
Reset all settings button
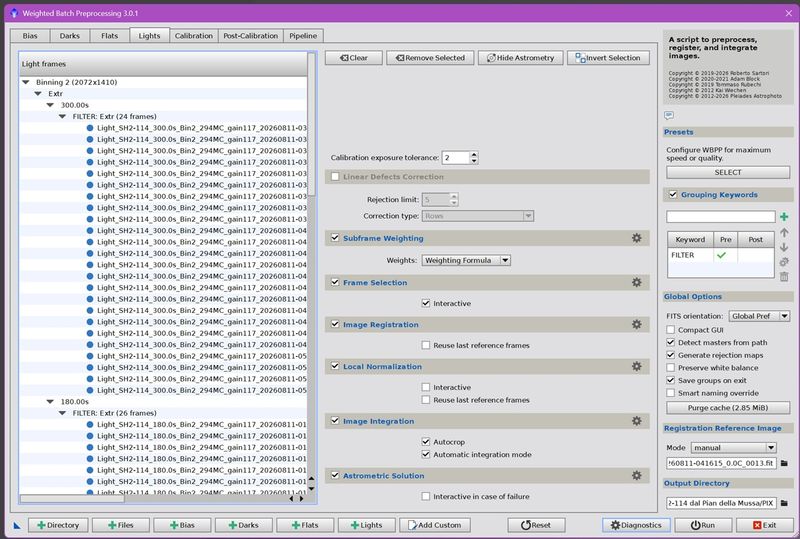[x=536, y=525]
